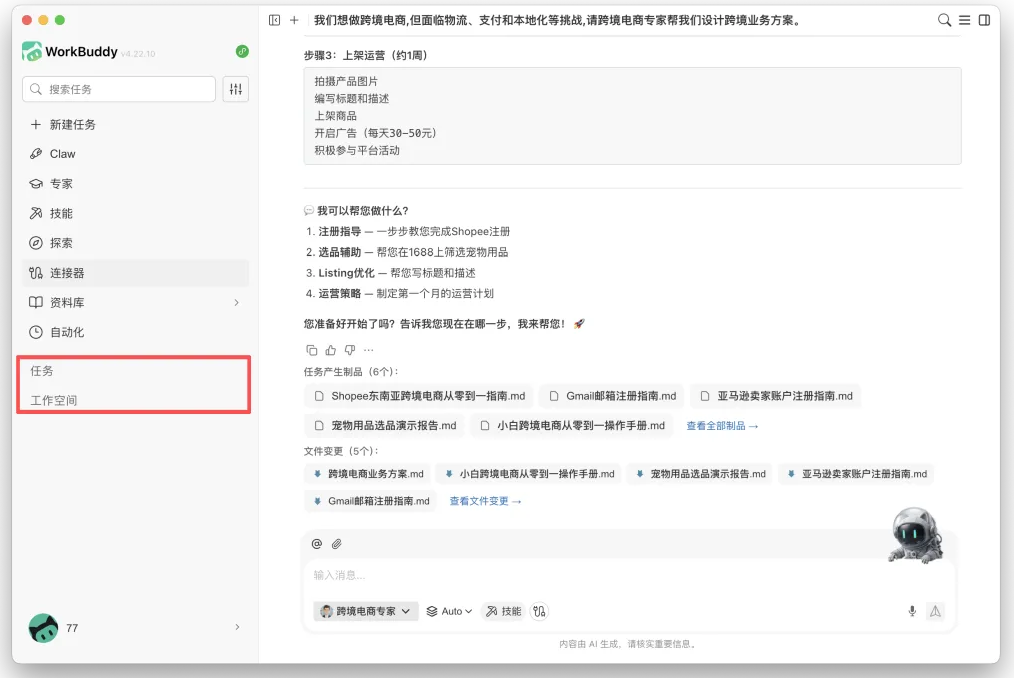This screenshot has width=1014, height=678.
Task: Select 连接器 connectors item
Action: [x=135, y=273]
